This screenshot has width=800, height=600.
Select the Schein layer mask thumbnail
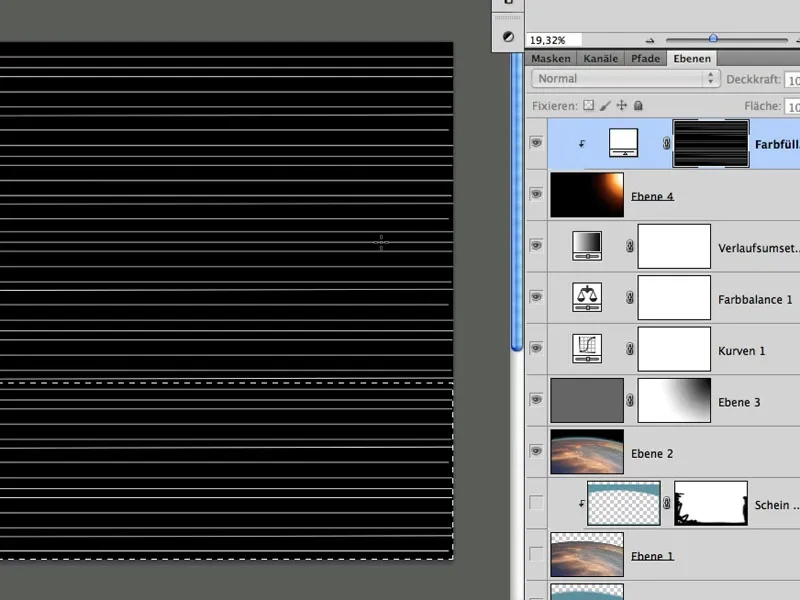[x=711, y=503]
